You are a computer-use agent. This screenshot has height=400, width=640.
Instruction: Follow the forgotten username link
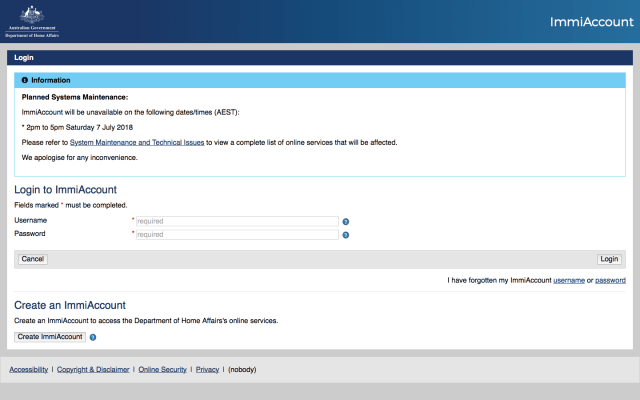click(569, 281)
